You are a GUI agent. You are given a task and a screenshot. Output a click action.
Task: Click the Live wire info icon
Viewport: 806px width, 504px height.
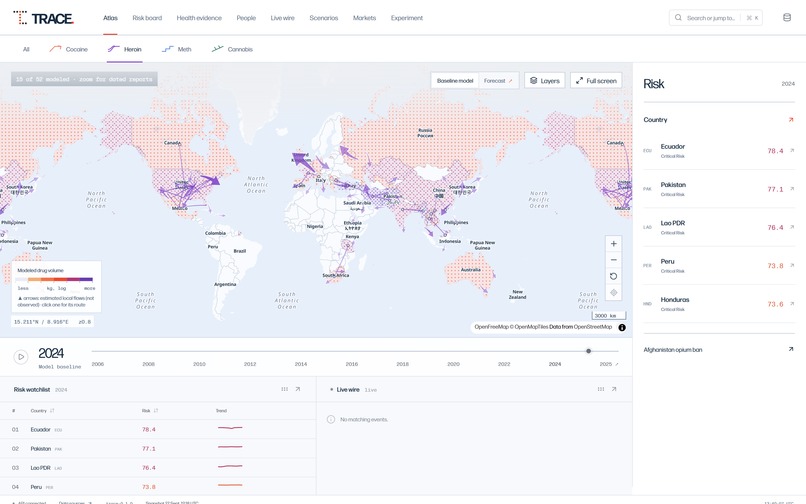[331, 419]
